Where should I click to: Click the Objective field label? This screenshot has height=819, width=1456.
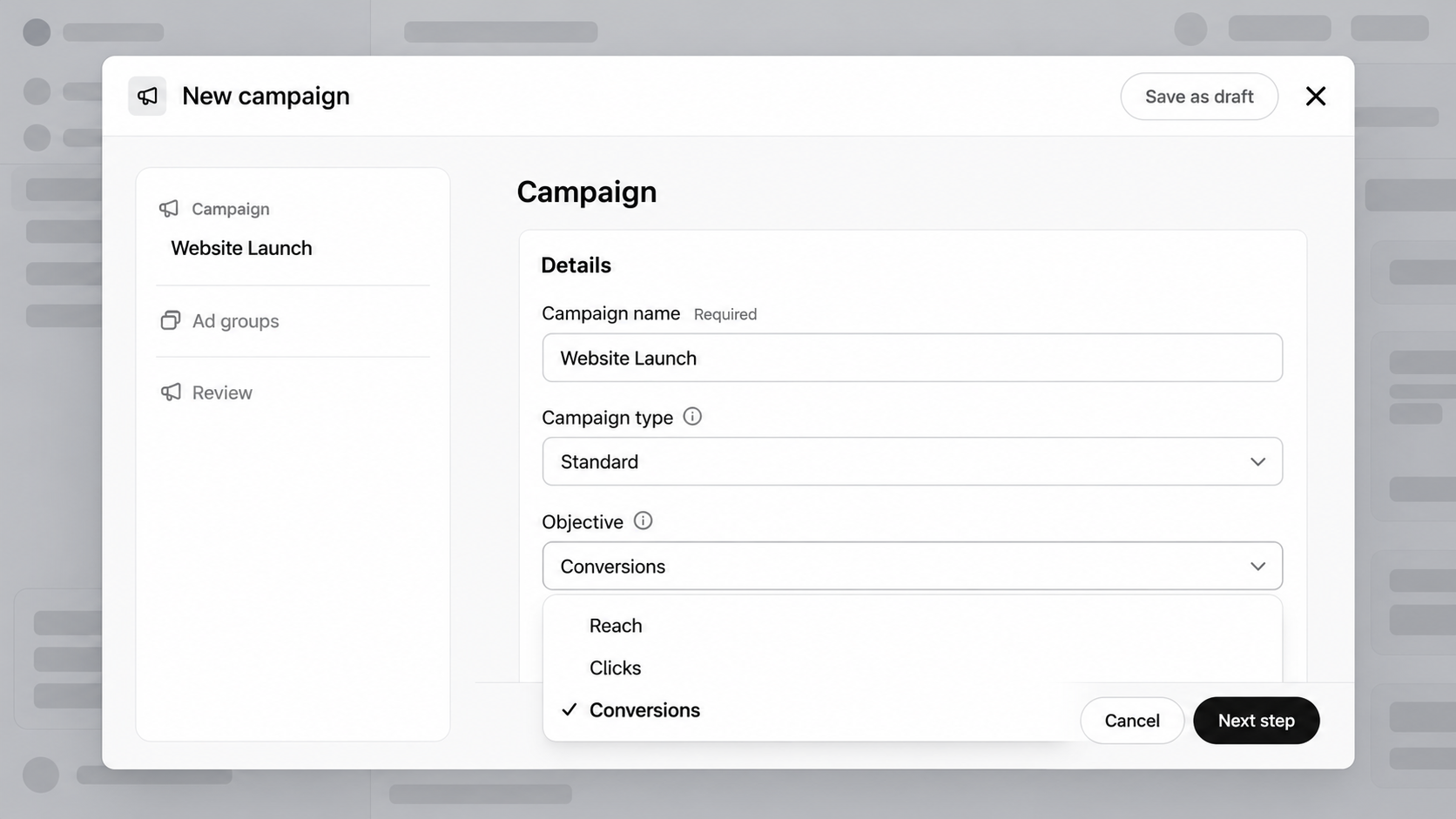[x=583, y=522]
